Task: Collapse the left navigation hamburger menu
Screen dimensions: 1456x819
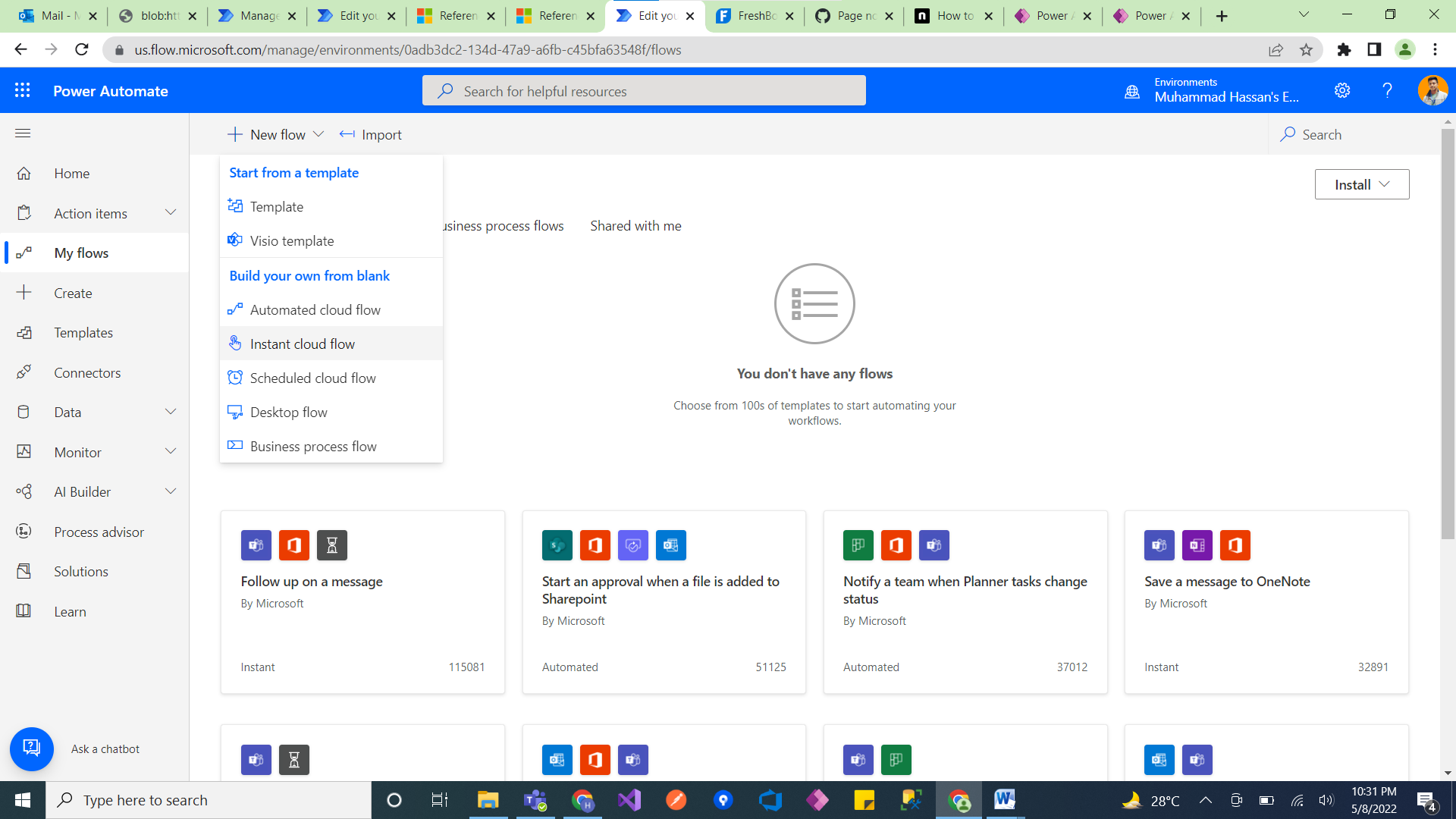Action: point(23,133)
